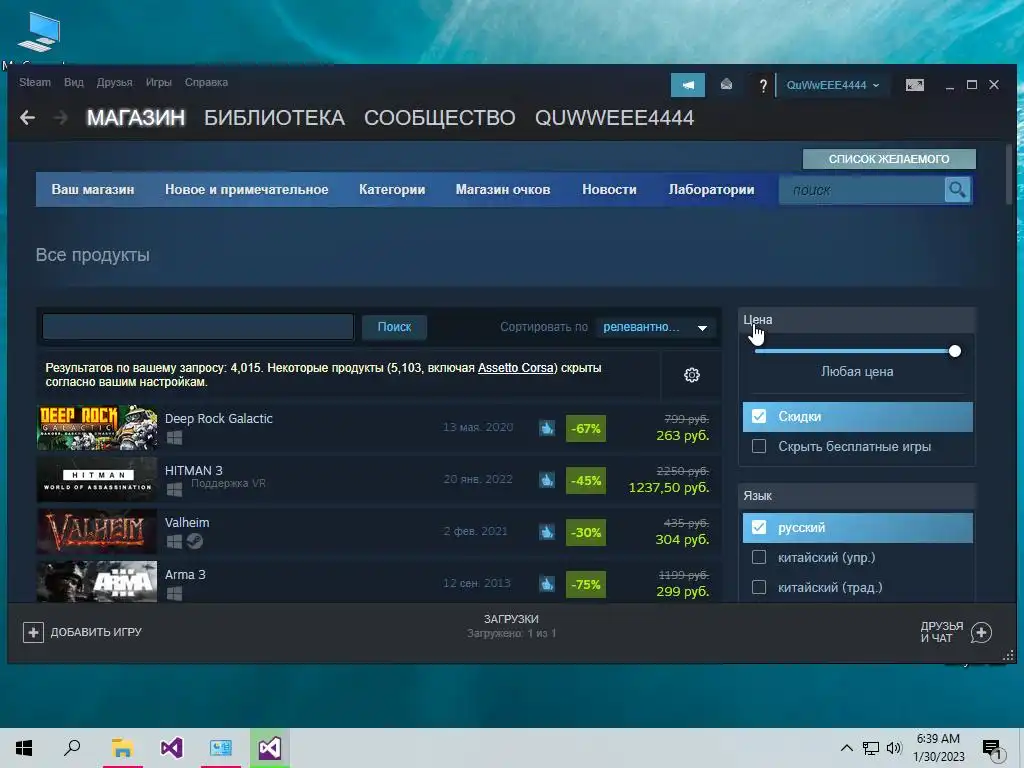Open search preferences gear icon
Image resolution: width=1024 pixels, height=768 pixels.
click(692, 375)
